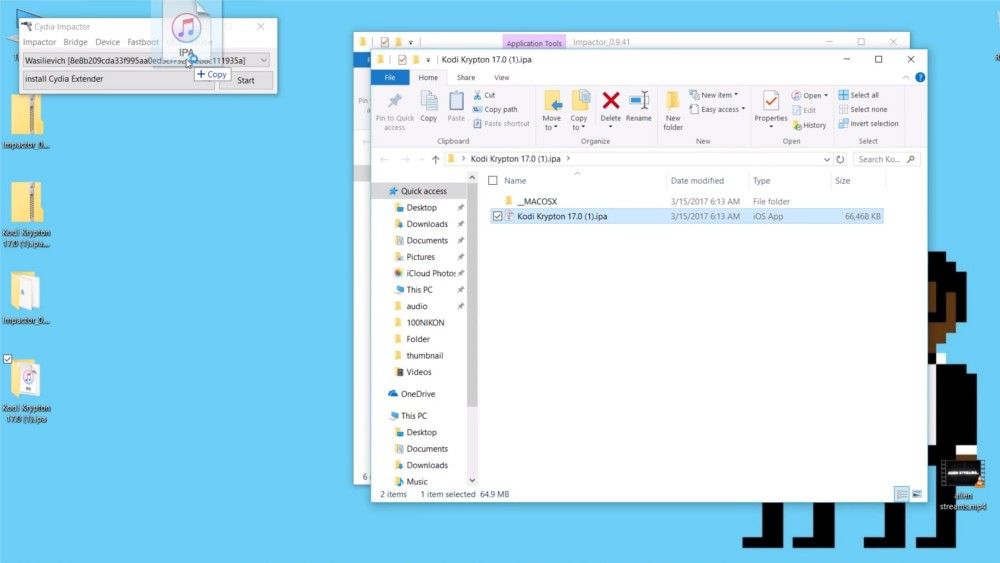Switch to large icons view in status bar

tap(917, 494)
